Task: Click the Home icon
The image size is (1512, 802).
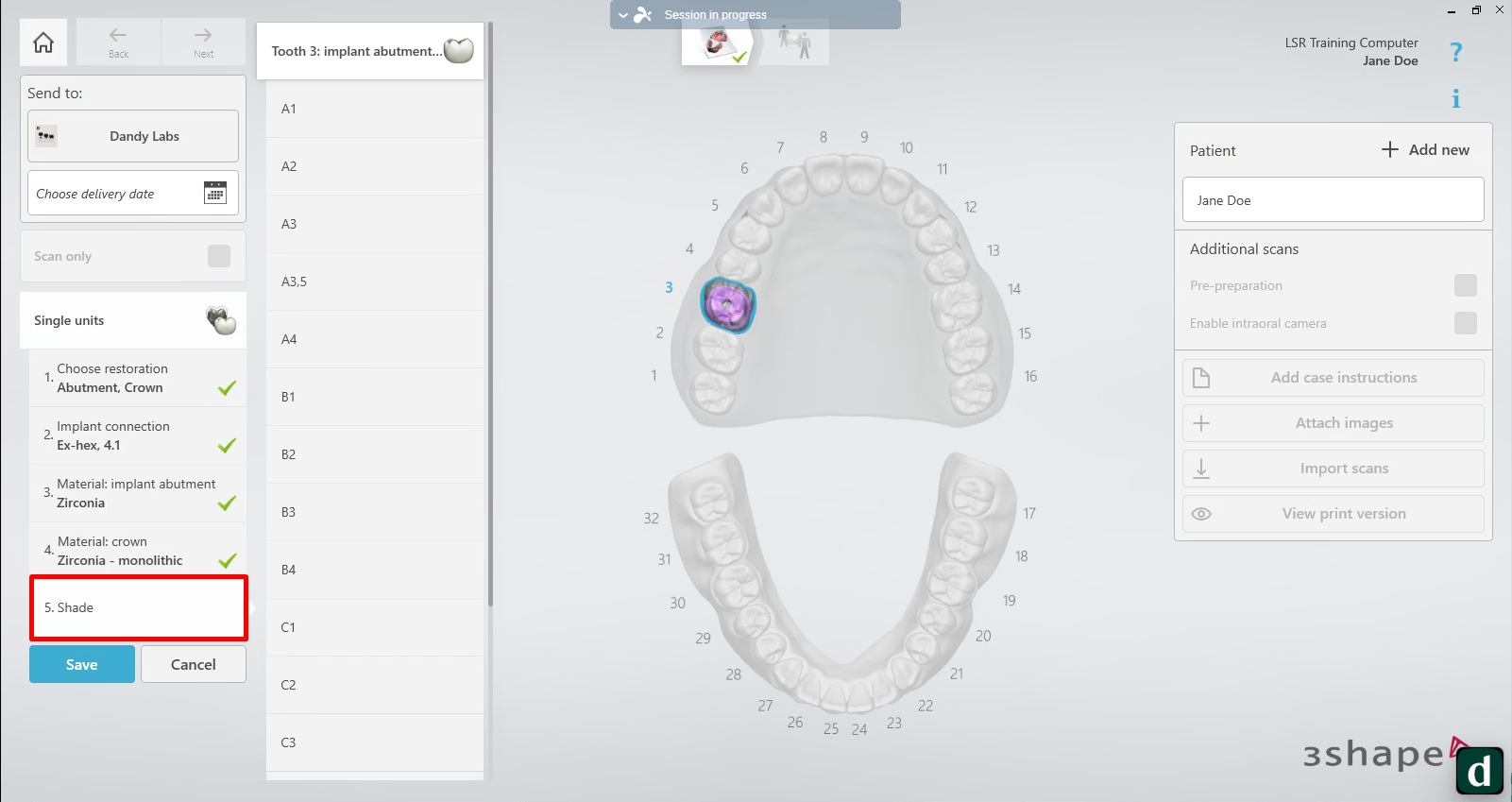Action: [x=43, y=43]
